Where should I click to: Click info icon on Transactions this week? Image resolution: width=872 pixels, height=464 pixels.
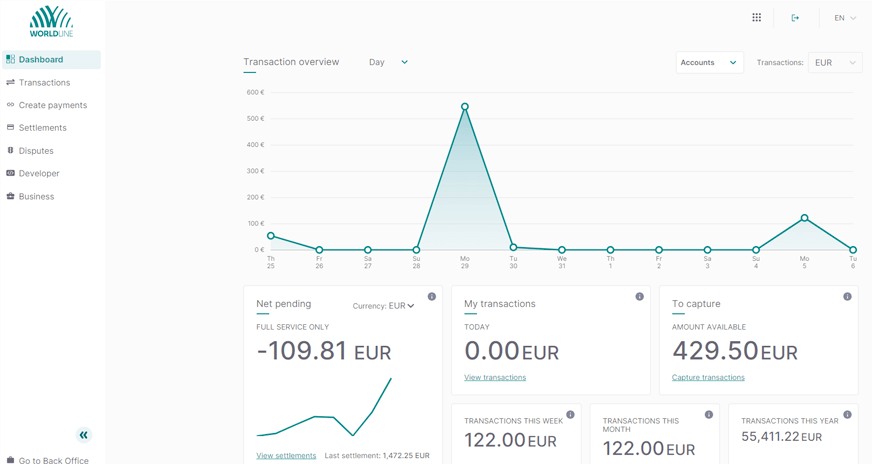(x=570, y=415)
